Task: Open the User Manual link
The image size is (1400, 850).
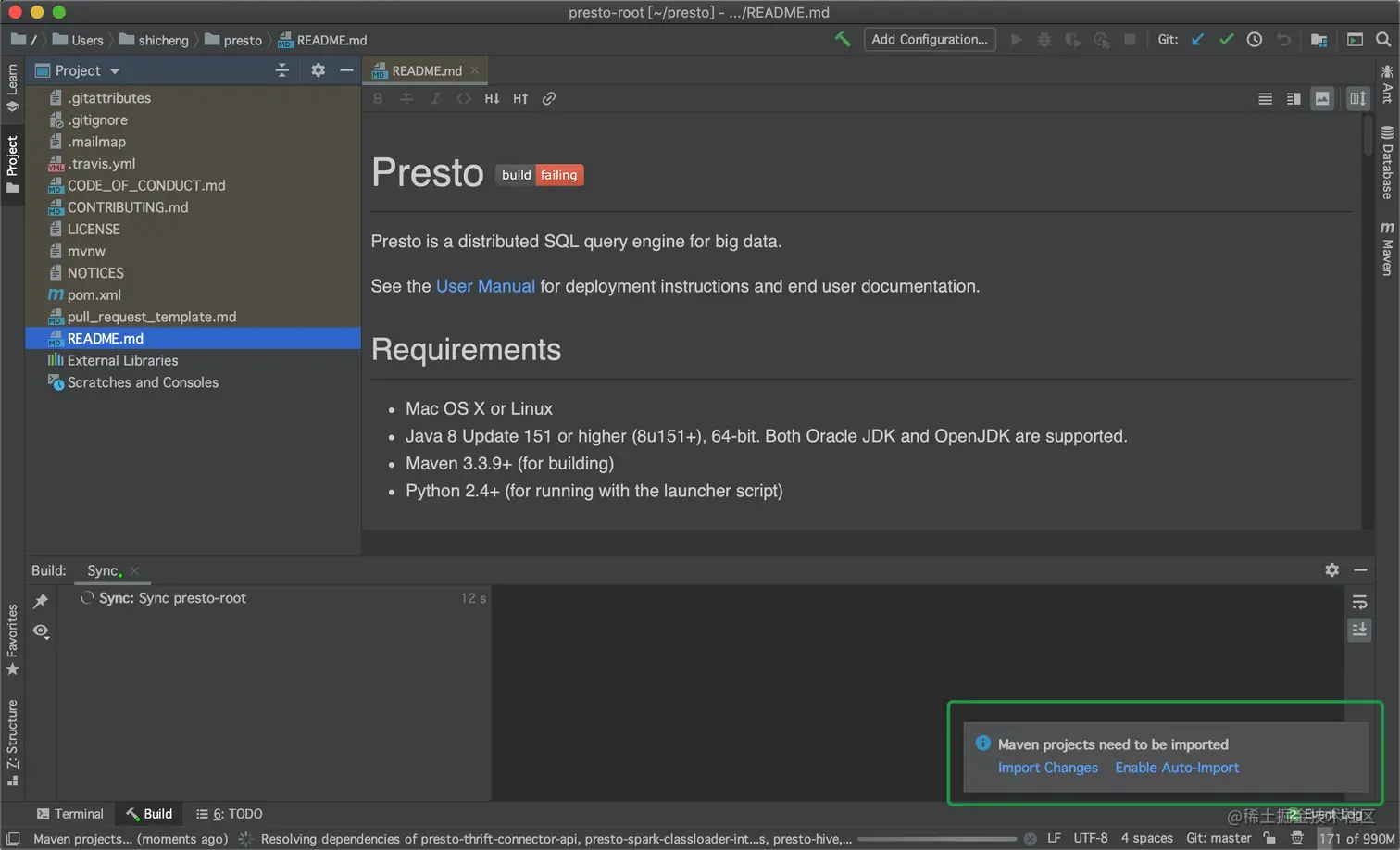Action: click(485, 286)
